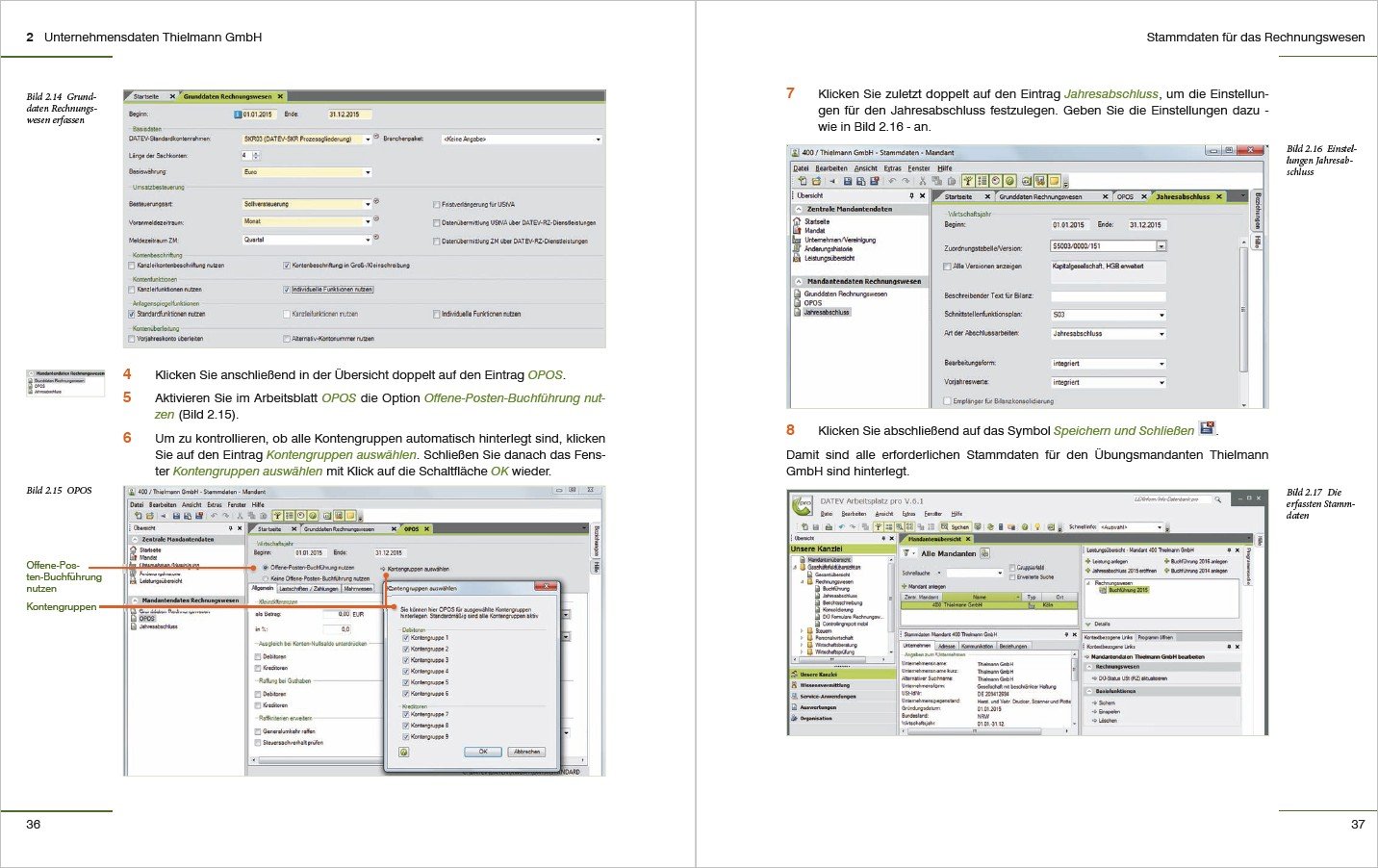The image size is (1378, 868).
Task: Open the Zuordnungstabelle/Version dropdown
Action: click(x=1161, y=246)
